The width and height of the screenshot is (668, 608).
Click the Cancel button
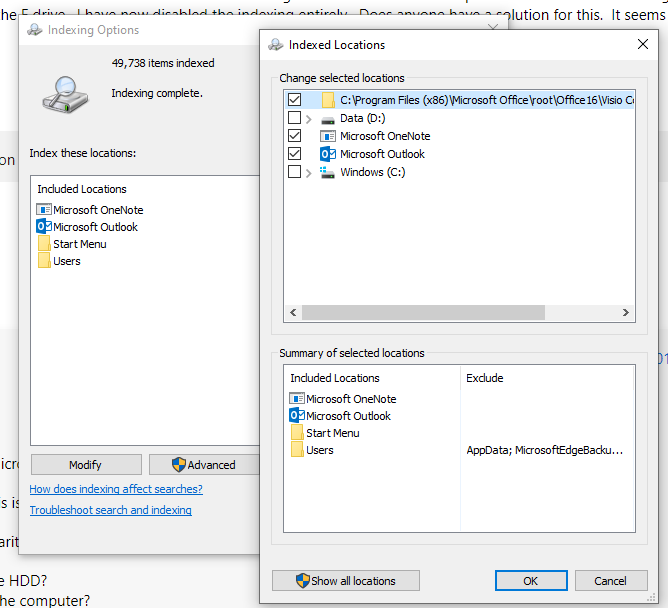[611, 581]
